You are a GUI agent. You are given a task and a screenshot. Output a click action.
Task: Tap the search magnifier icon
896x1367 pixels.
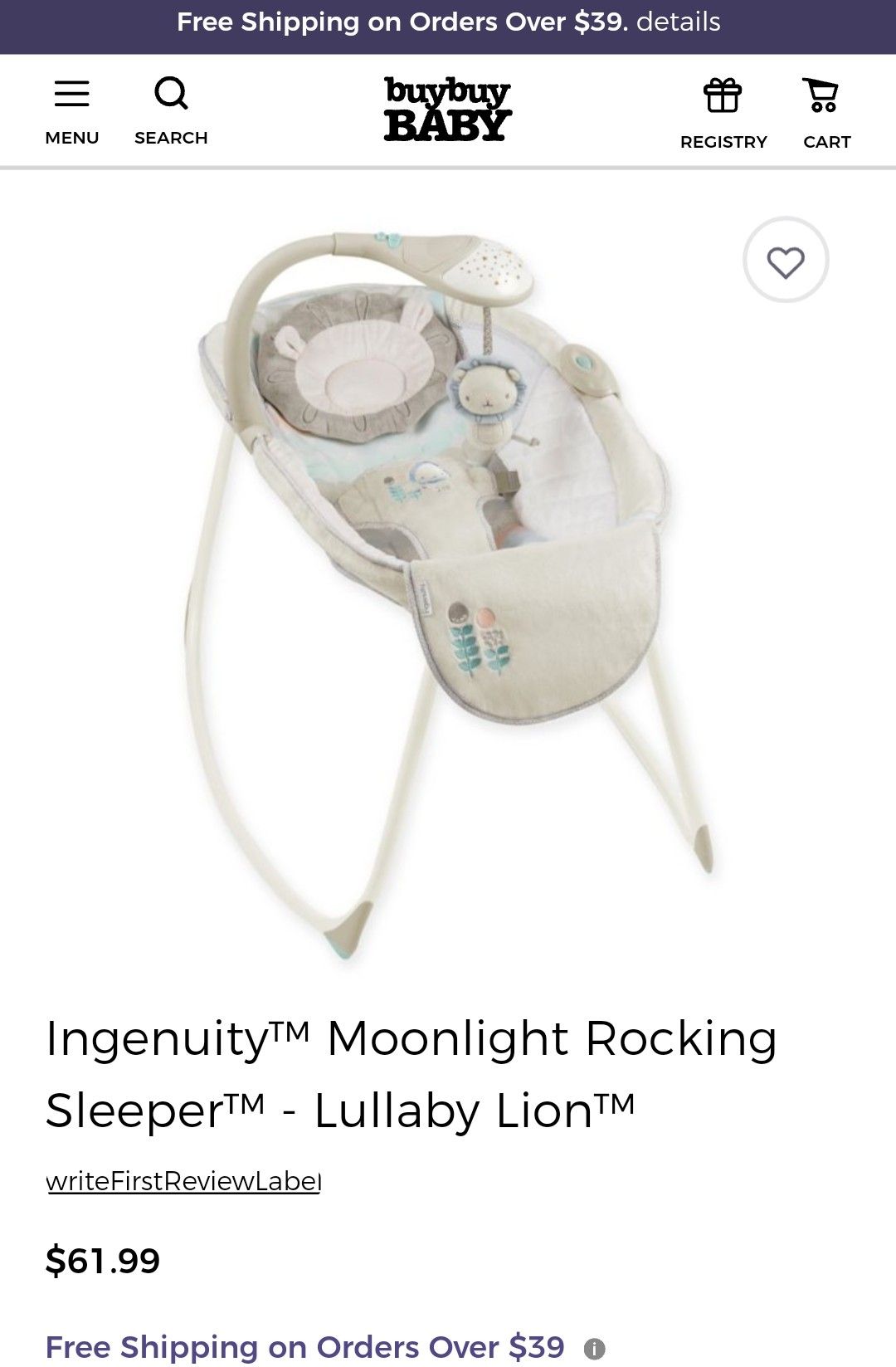pyautogui.click(x=171, y=93)
